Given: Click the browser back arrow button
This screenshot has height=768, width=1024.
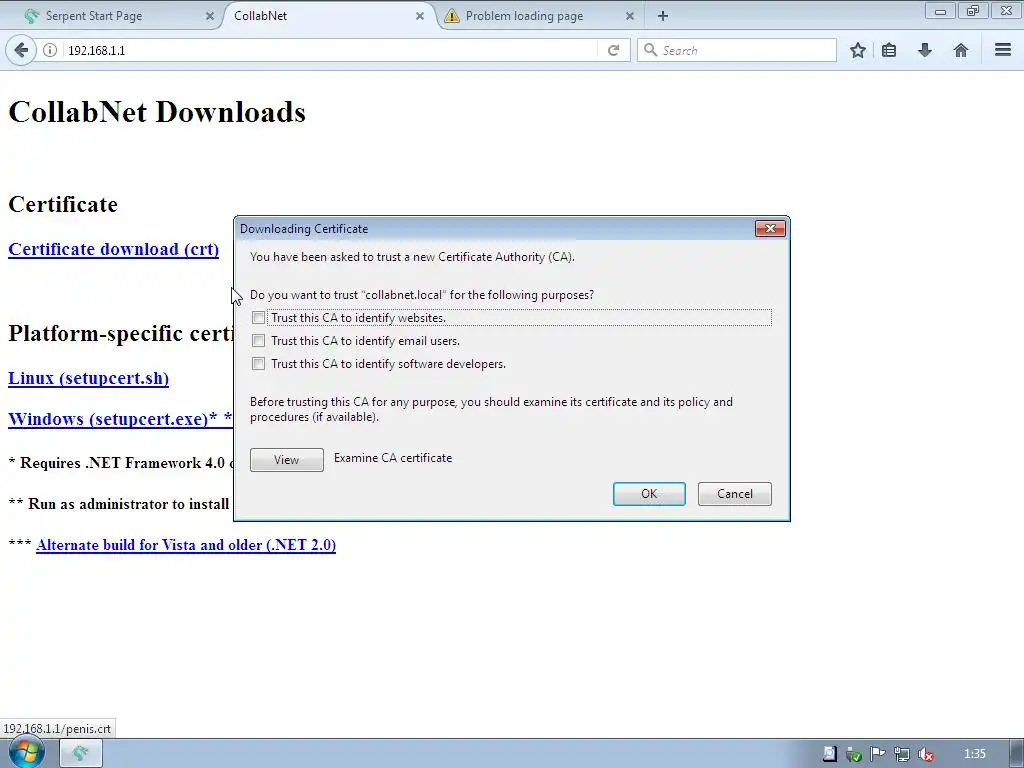Looking at the screenshot, I should (x=21, y=50).
